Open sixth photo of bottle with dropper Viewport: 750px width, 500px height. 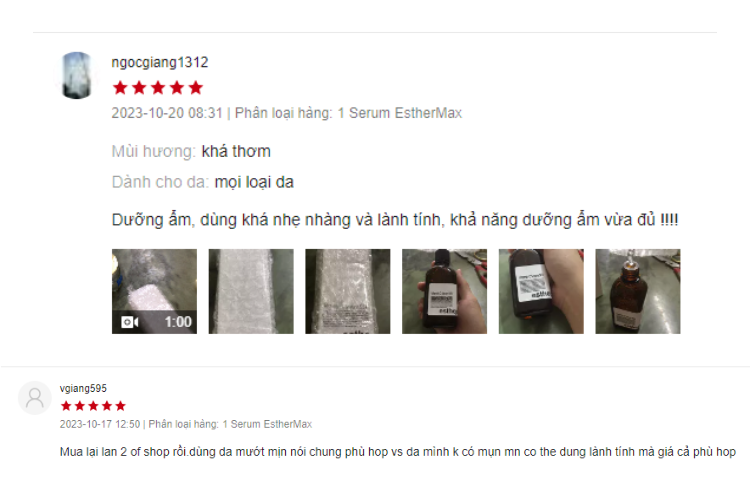click(638, 291)
